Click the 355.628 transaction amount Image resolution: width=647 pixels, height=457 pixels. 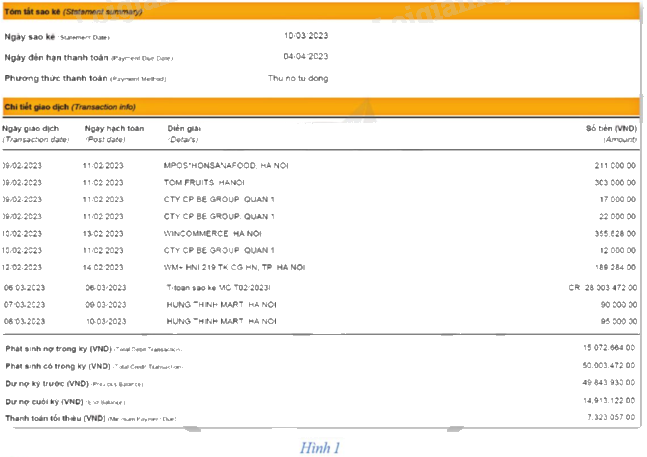(x=615, y=233)
